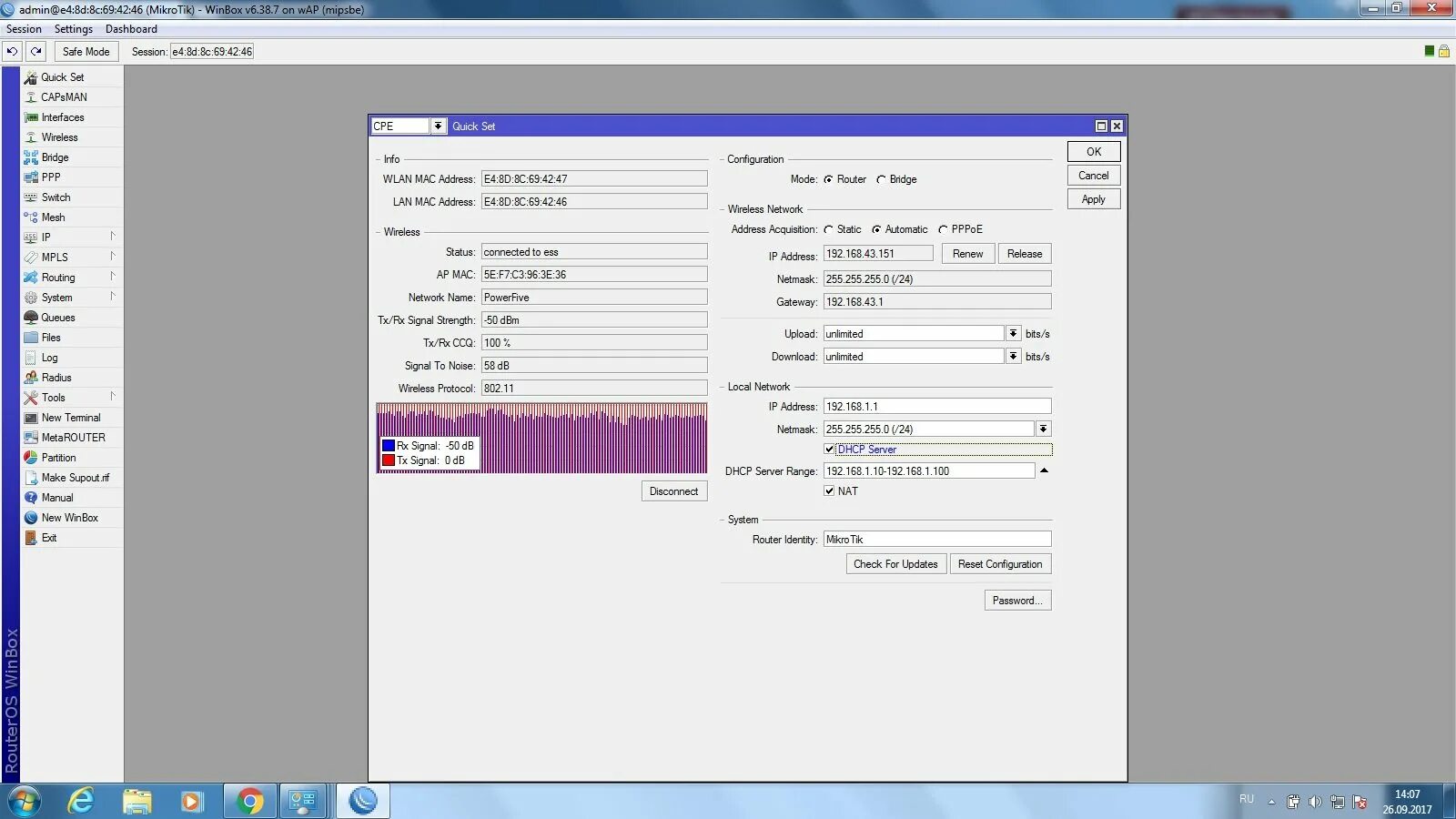The width and height of the screenshot is (1456, 819).
Task: Toggle the Safe Mode button
Action: (x=86, y=52)
